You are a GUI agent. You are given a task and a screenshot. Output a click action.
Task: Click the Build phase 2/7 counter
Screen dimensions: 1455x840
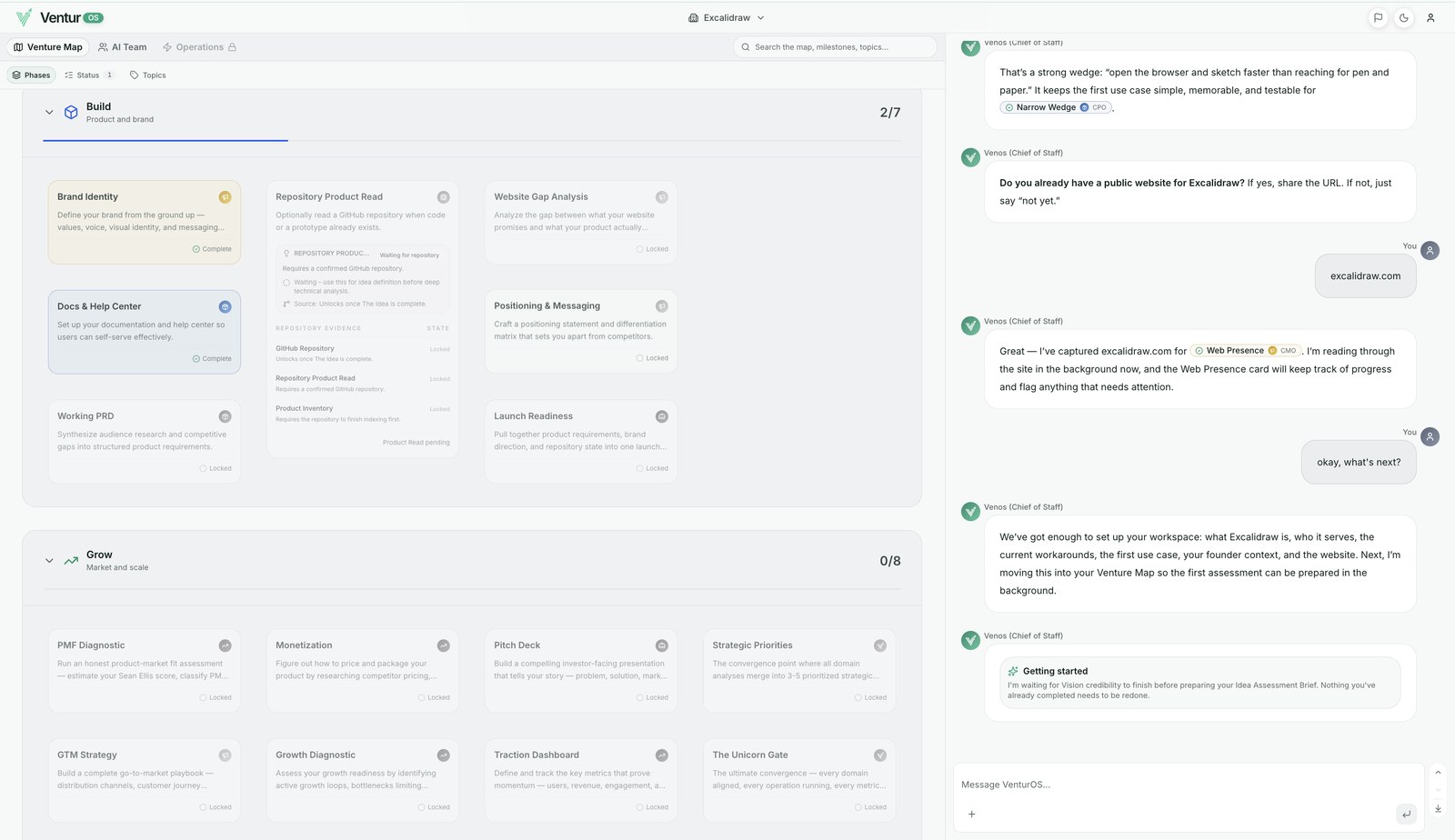890,113
